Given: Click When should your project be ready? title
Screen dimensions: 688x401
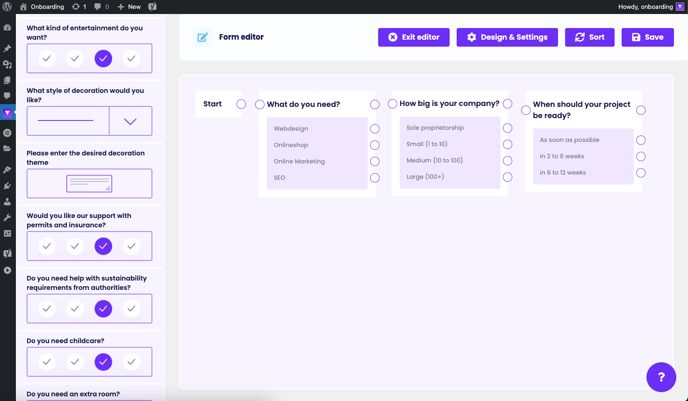Looking at the screenshot, I should click(581, 110).
